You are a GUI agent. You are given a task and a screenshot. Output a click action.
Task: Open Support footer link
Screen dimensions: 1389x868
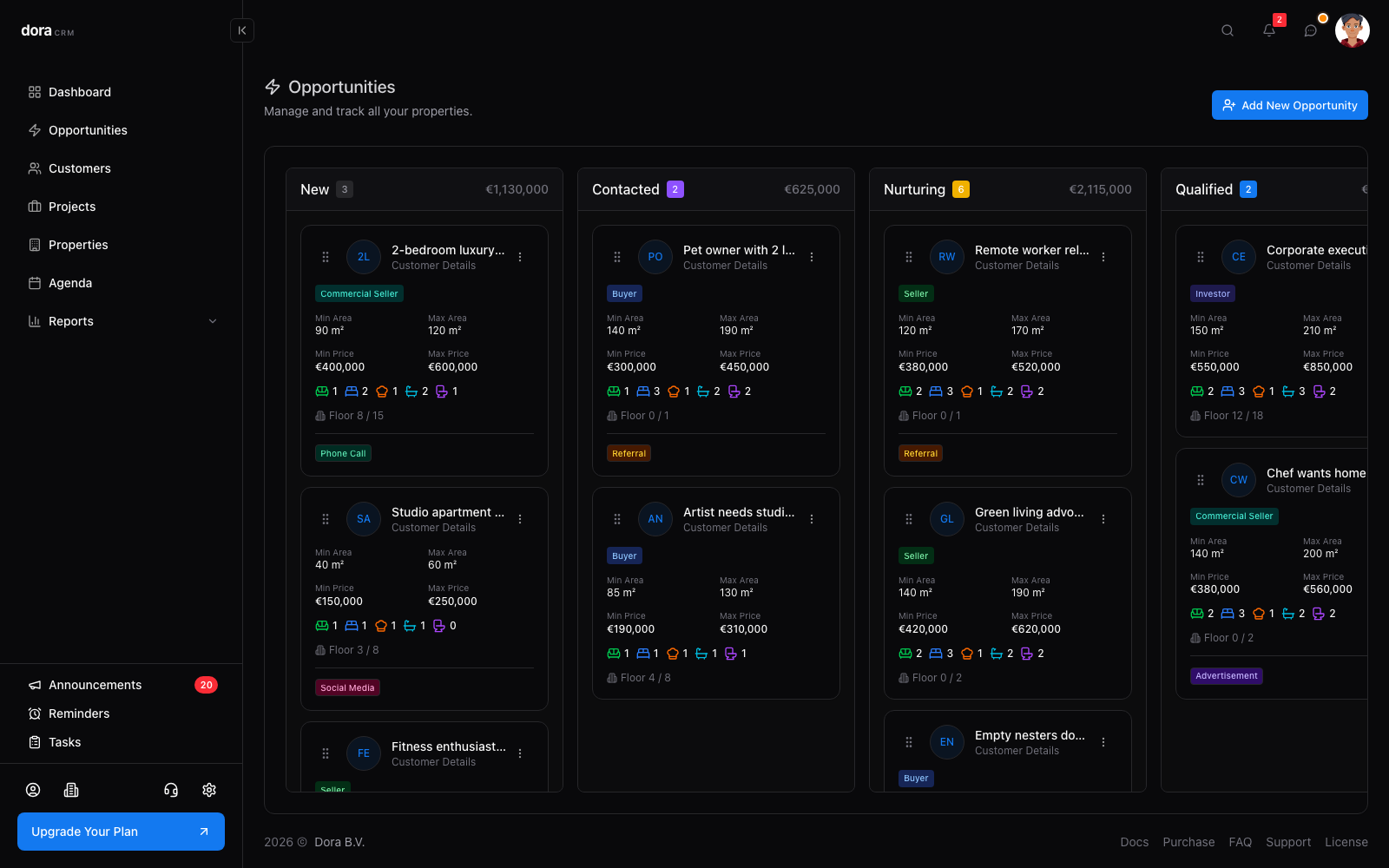pos(1288,842)
